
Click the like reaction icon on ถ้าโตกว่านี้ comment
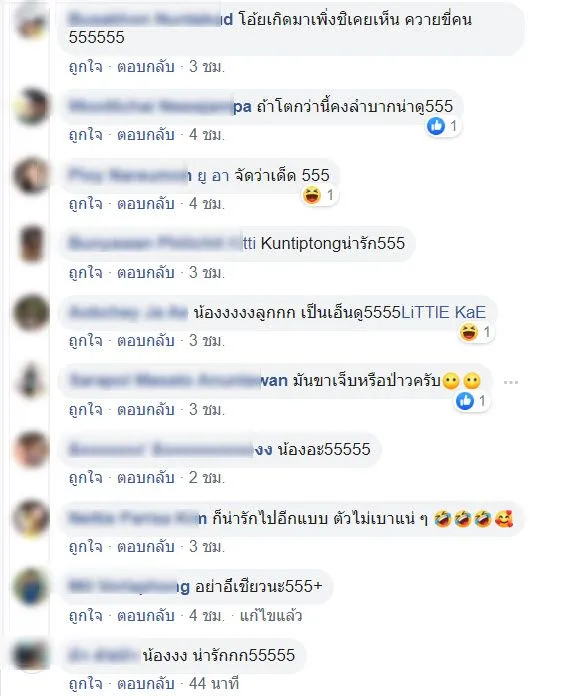tap(435, 126)
